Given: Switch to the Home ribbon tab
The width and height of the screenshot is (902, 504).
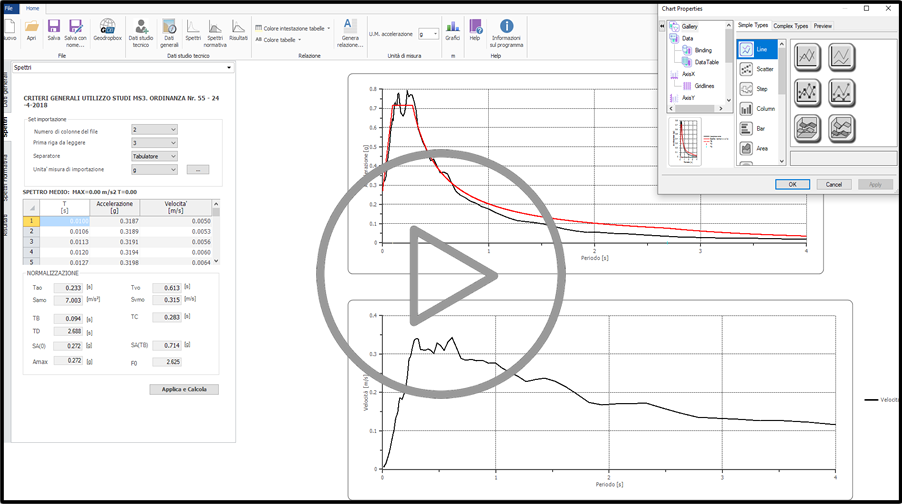Looking at the screenshot, I should point(33,9).
